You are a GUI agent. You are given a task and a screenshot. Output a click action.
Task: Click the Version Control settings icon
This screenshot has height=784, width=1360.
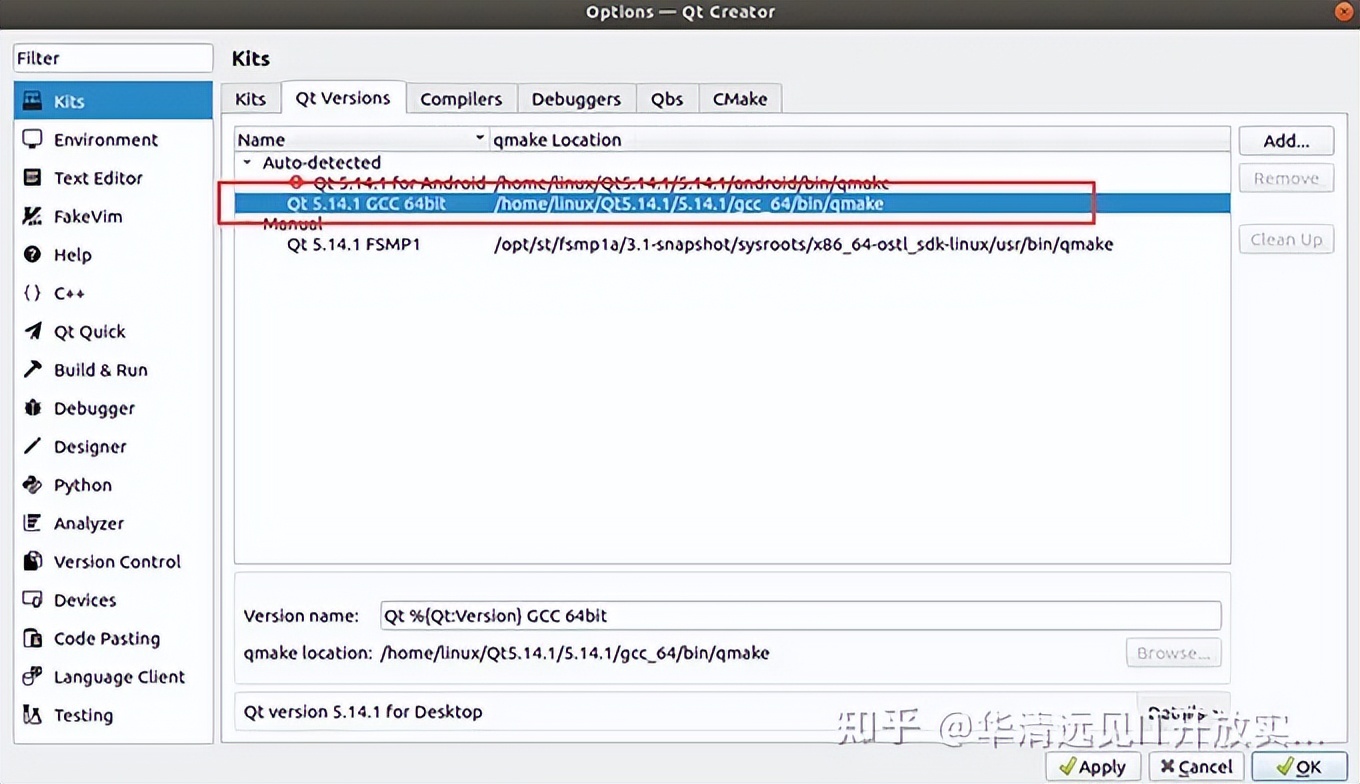point(117,561)
